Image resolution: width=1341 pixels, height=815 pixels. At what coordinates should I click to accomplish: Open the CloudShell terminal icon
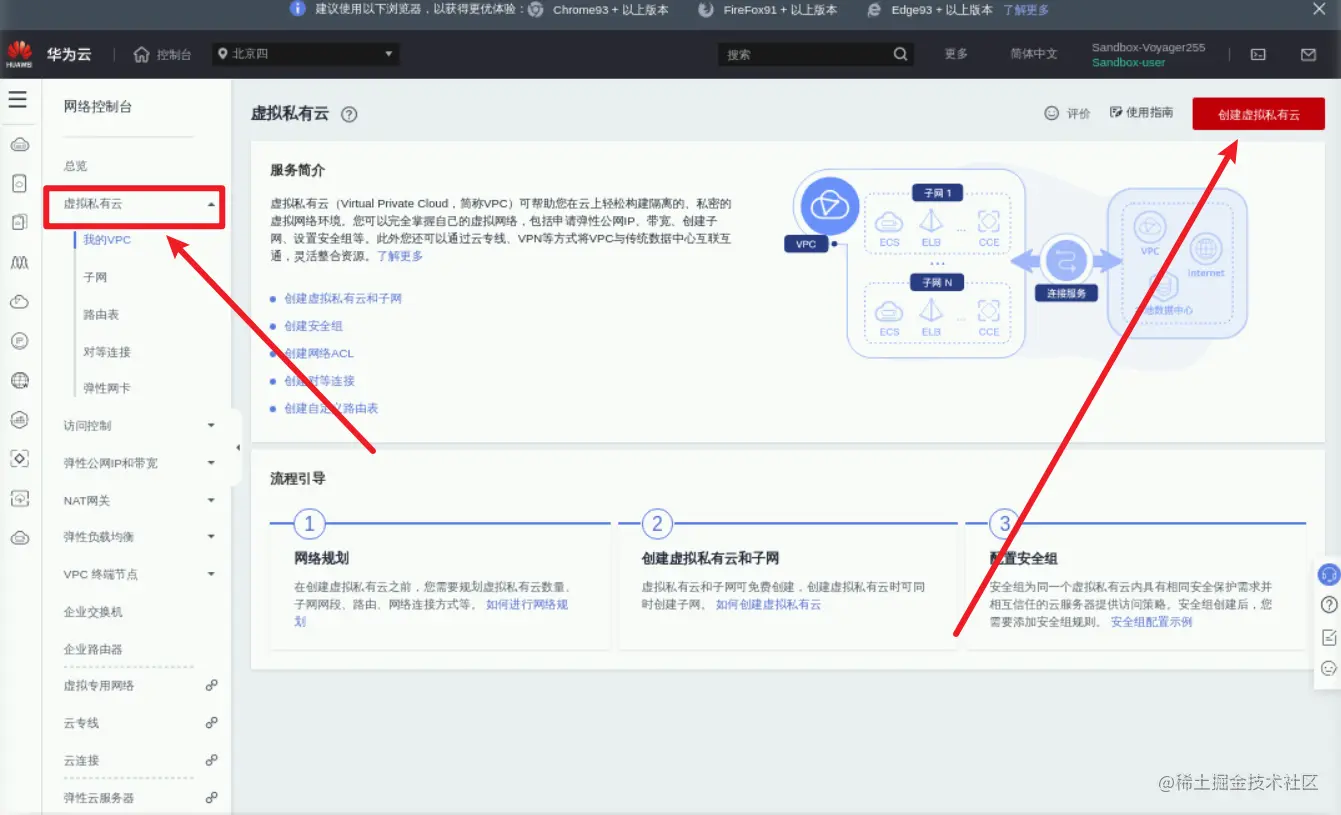(x=1259, y=54)
